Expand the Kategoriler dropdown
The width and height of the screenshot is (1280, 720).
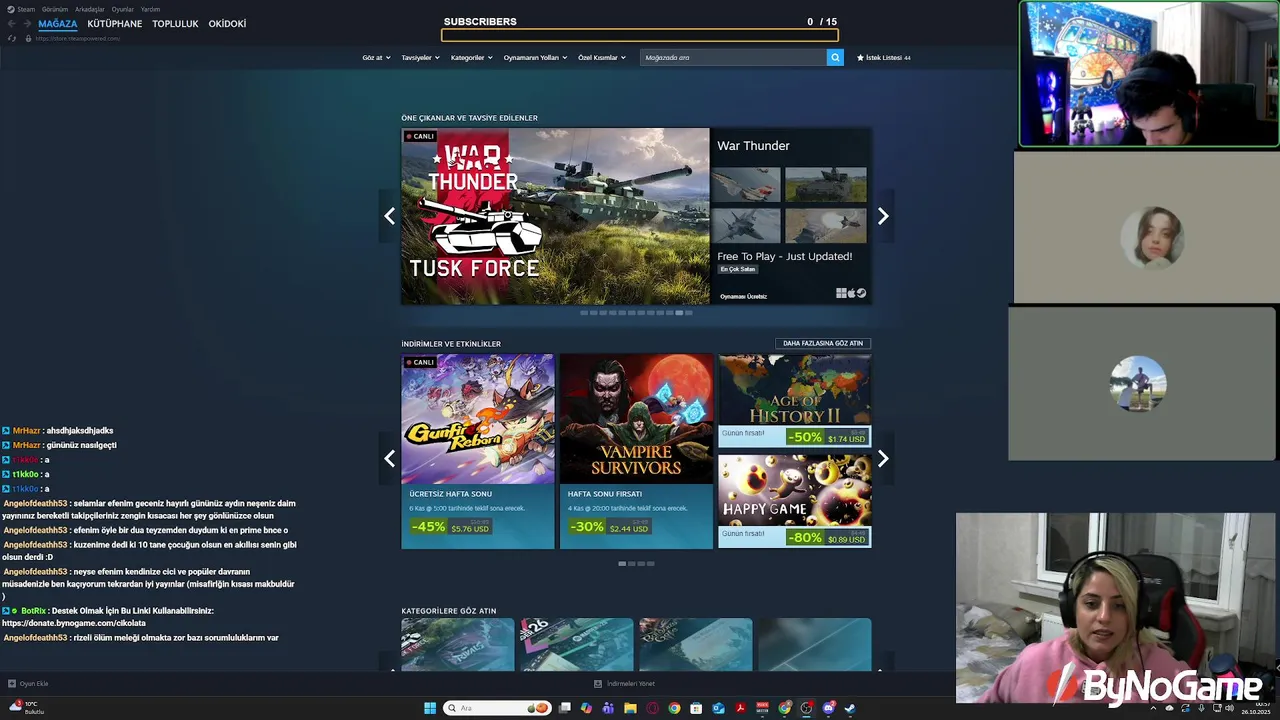coord(472,57)
